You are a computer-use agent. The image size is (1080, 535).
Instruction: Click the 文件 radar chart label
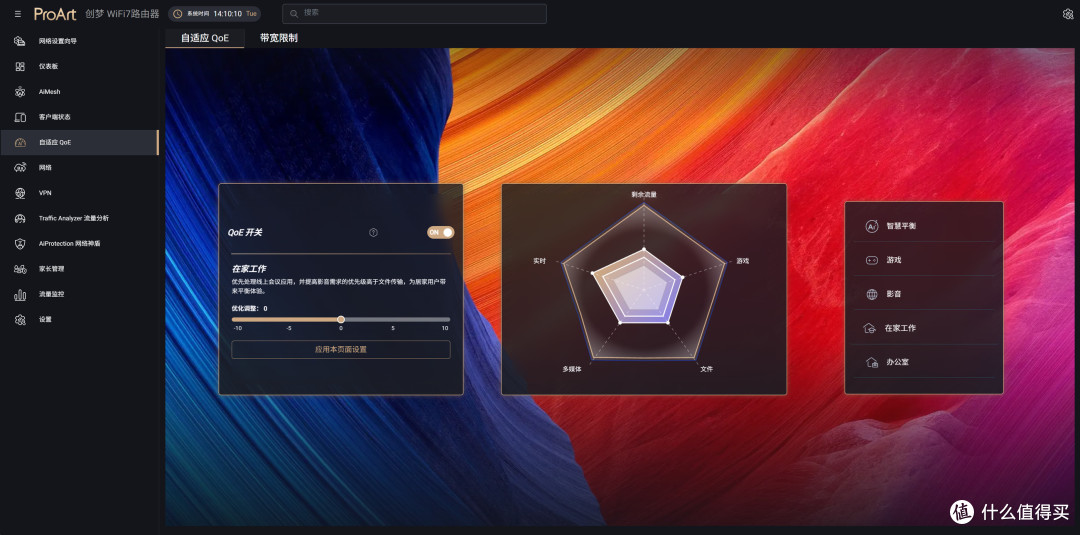(707, 370)
